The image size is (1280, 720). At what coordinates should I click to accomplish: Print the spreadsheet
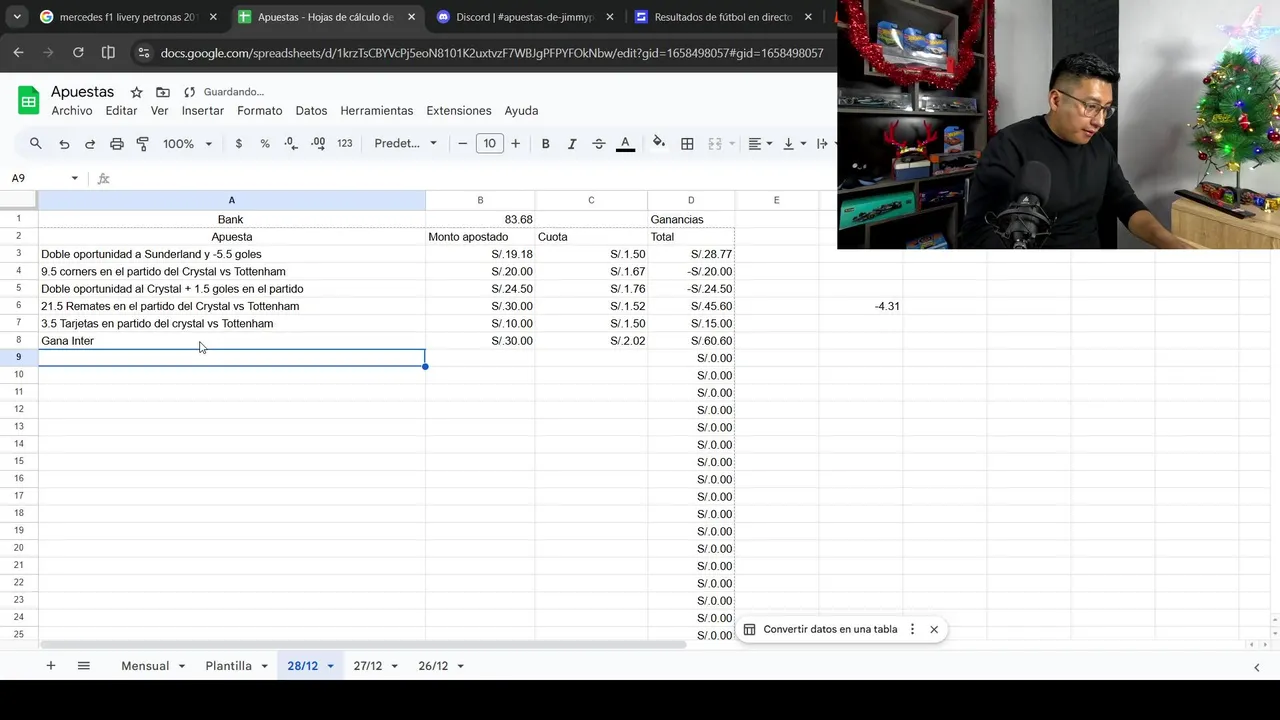click(x=117, y=144)
